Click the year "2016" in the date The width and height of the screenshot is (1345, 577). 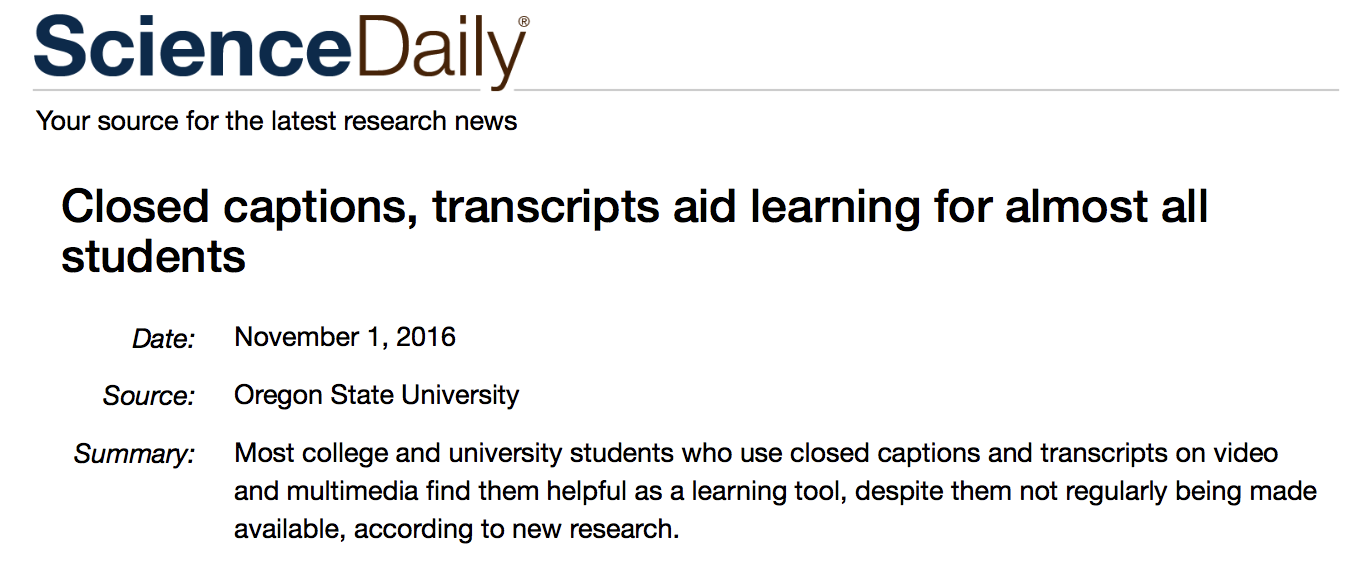426,337
